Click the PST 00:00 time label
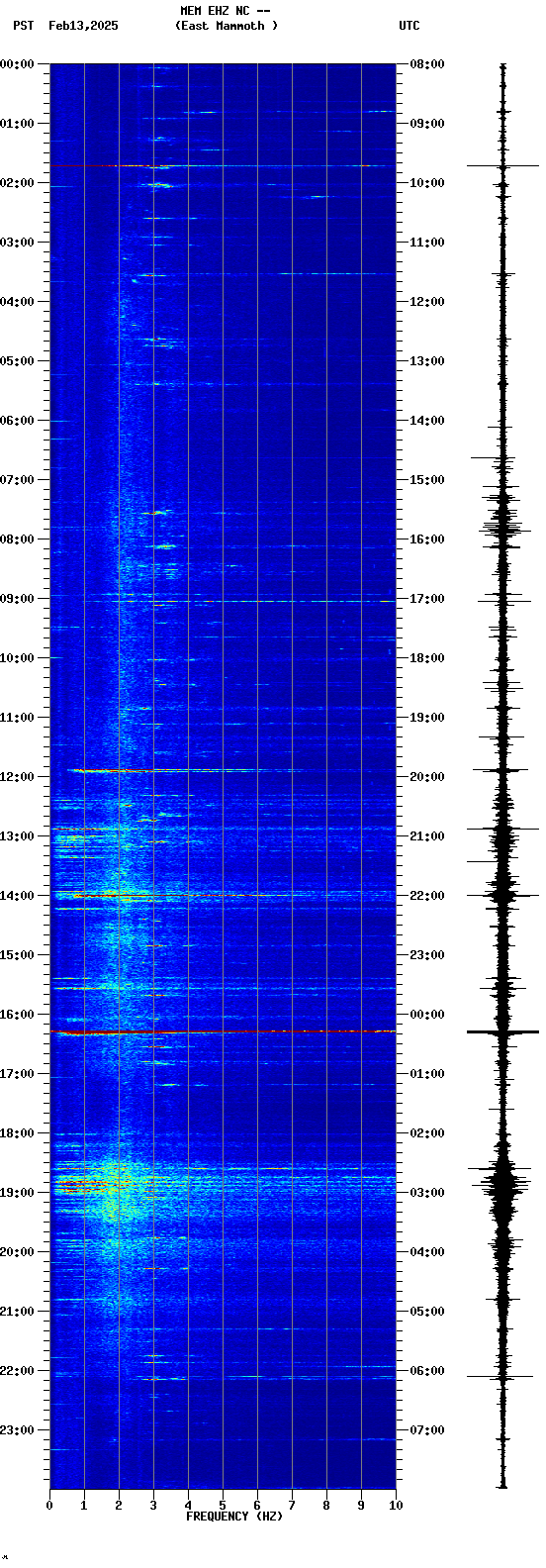 pyautogui.click(x=17, y=64)
